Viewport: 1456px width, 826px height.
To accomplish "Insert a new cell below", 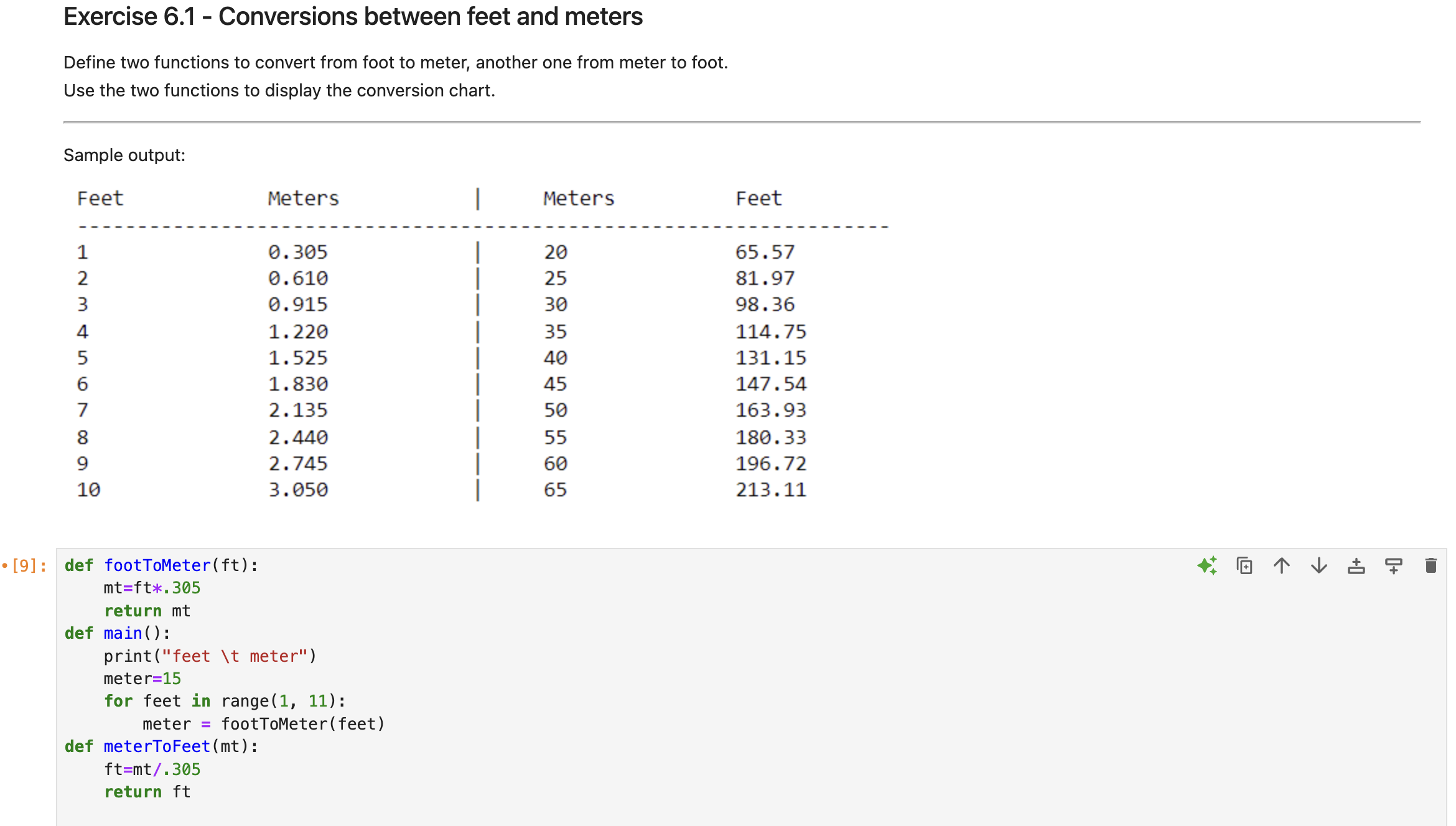I will 1394,566.
